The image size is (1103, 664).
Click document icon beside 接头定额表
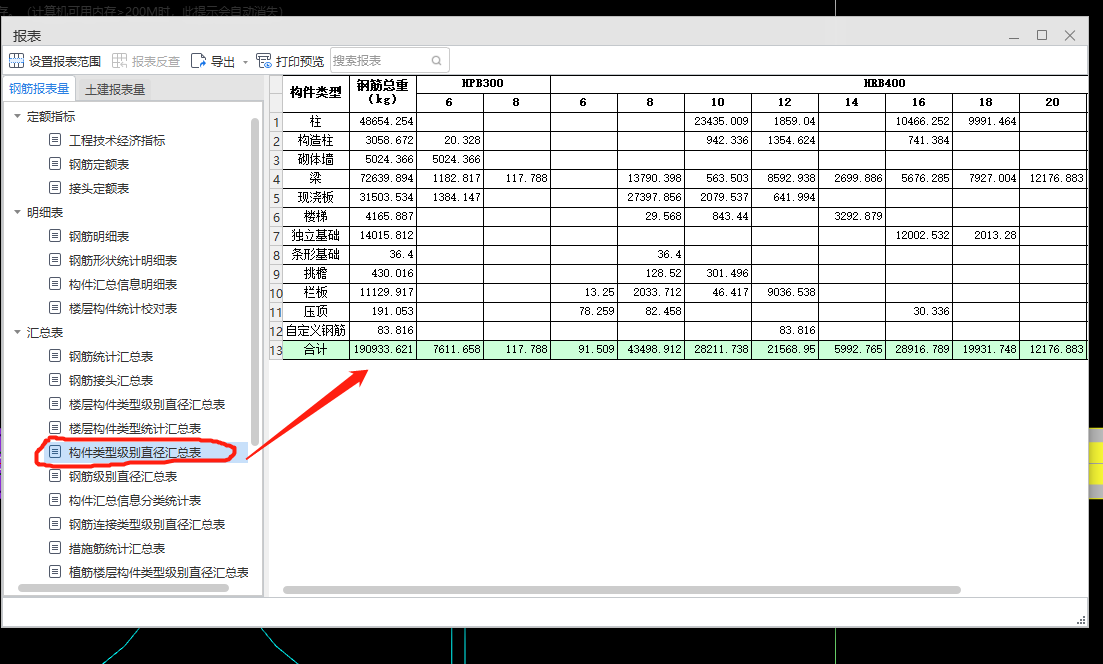point(55,188)
